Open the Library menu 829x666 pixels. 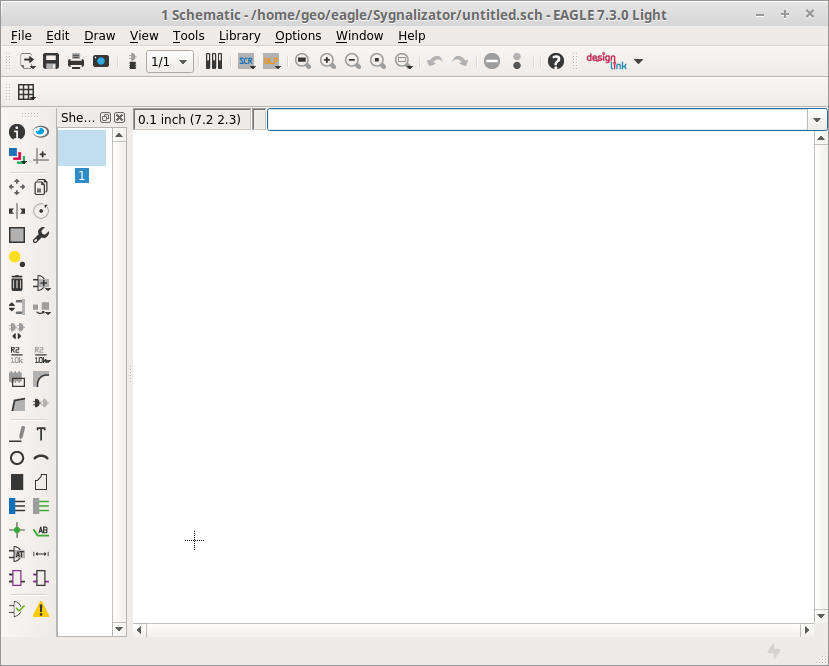(239, 35)
